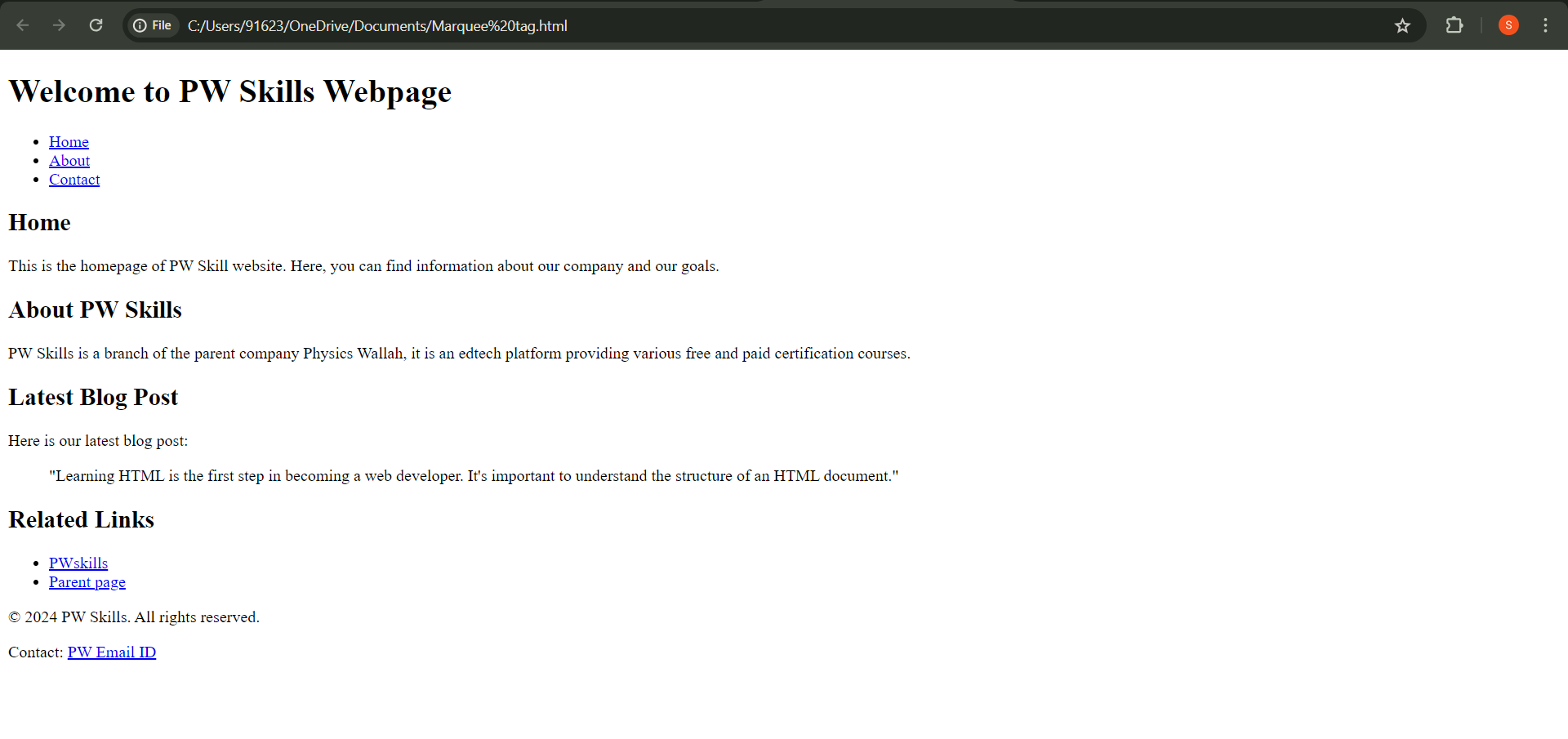Click the 'Latest Blog Post' heading
The height and width of the screenshot is (739, 1568).
coord(93,397)
